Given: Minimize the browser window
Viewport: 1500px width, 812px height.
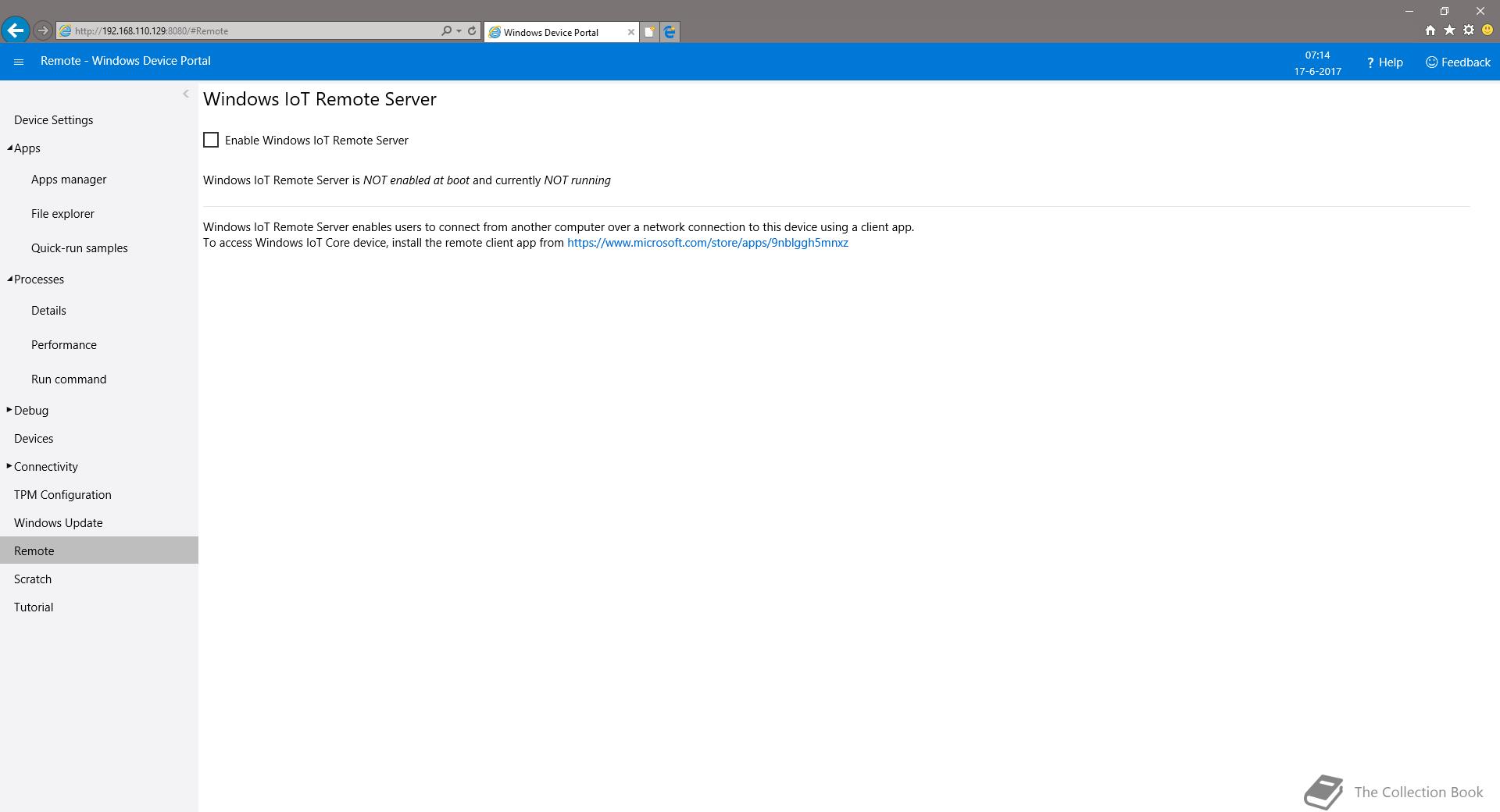Looking at the screenshot, I should (1409, 11).
